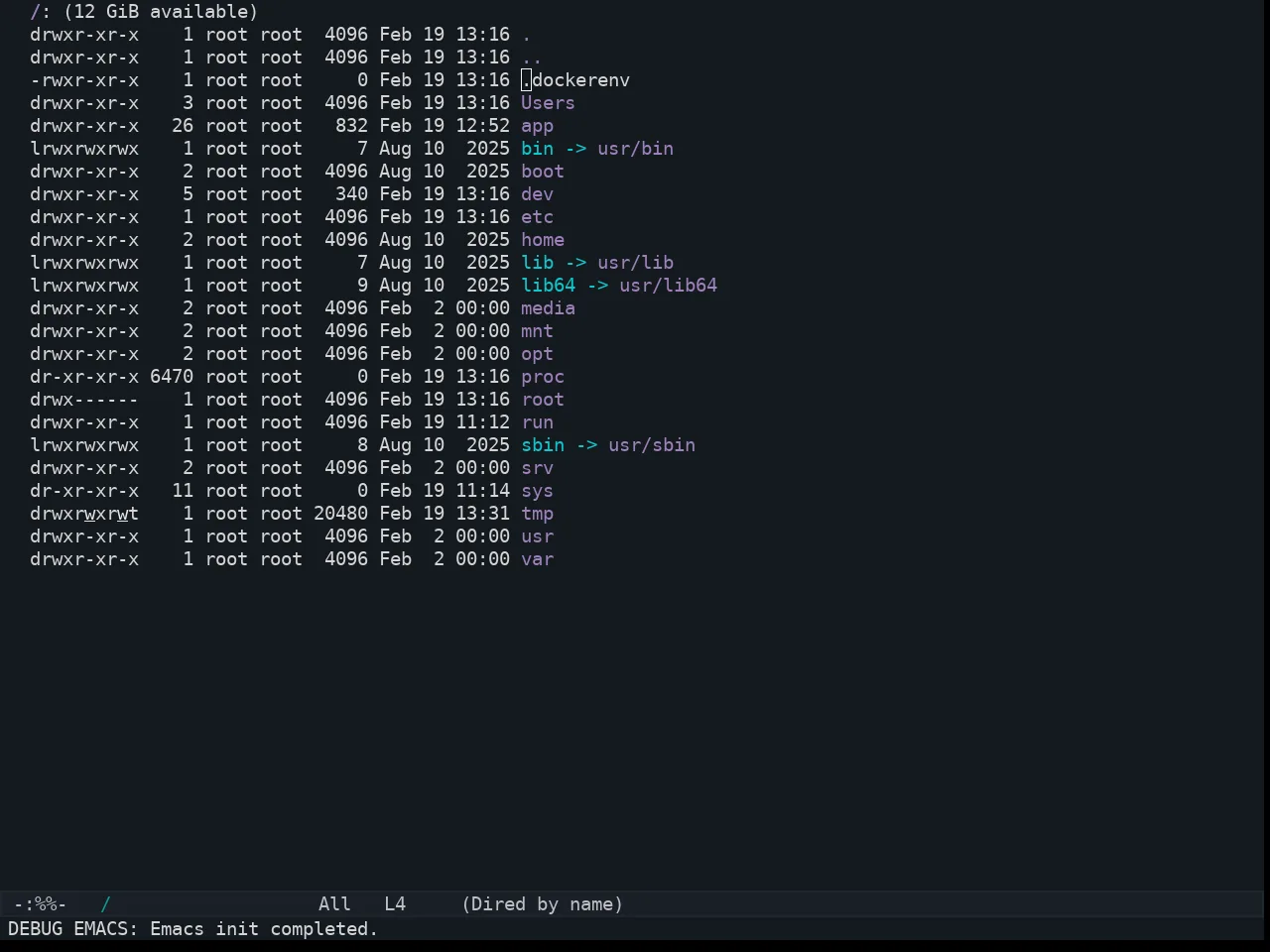Click the echo area message line

tap(193, 929)
